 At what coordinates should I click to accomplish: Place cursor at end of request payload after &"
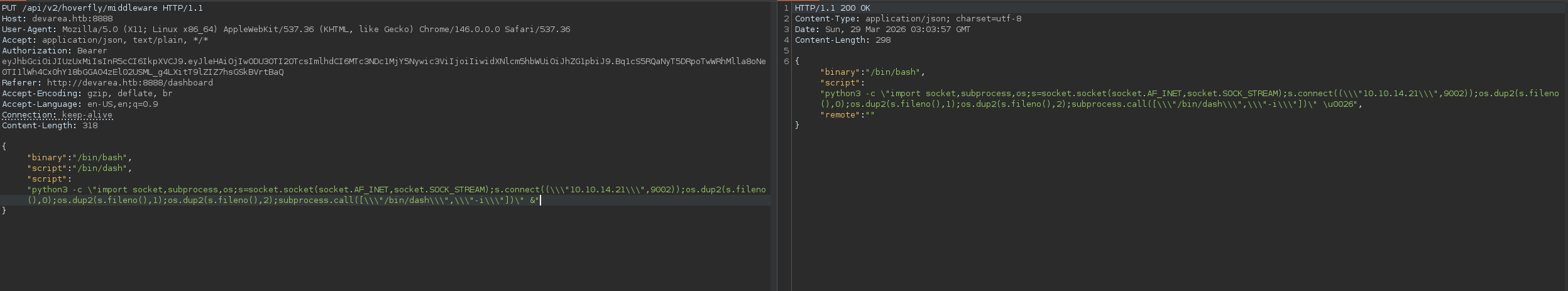pos(540,200)
